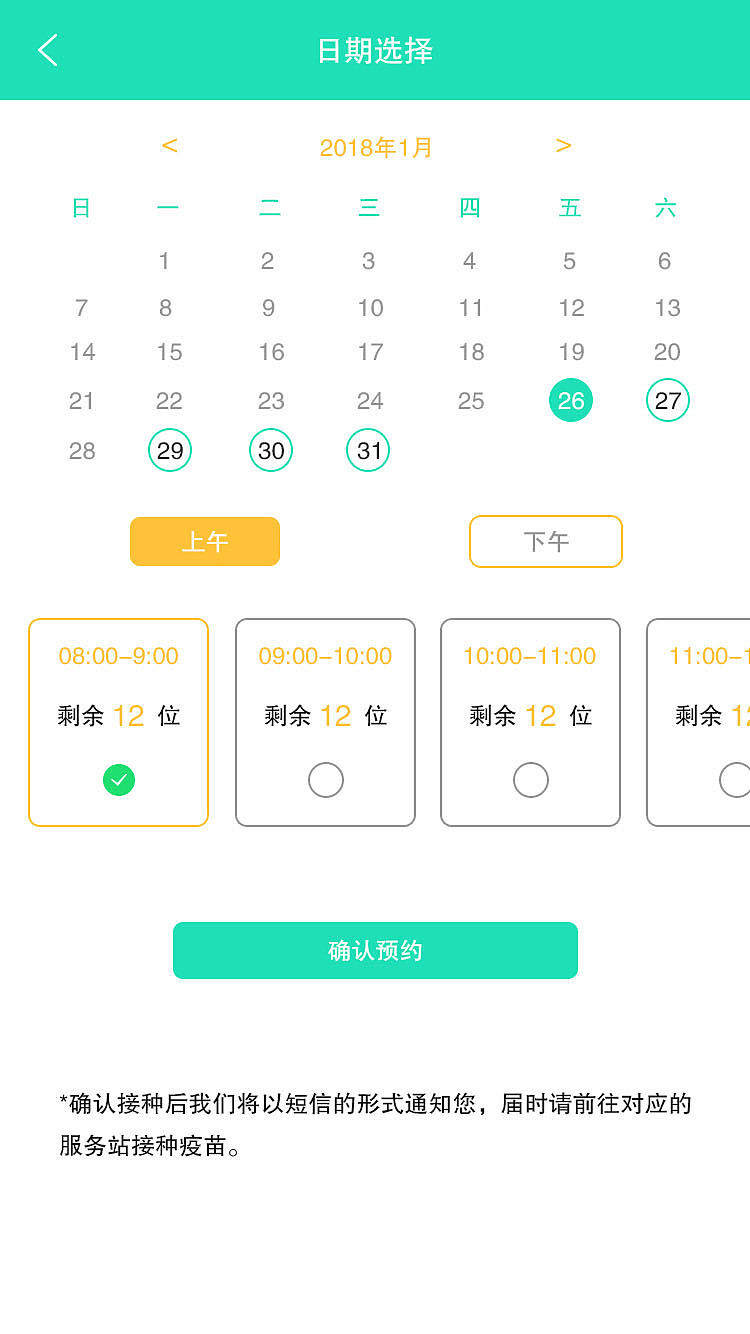Select the radio button for 09:00–10:00 slot
This screenshot has width=750, height=1334.
point(325,780)
